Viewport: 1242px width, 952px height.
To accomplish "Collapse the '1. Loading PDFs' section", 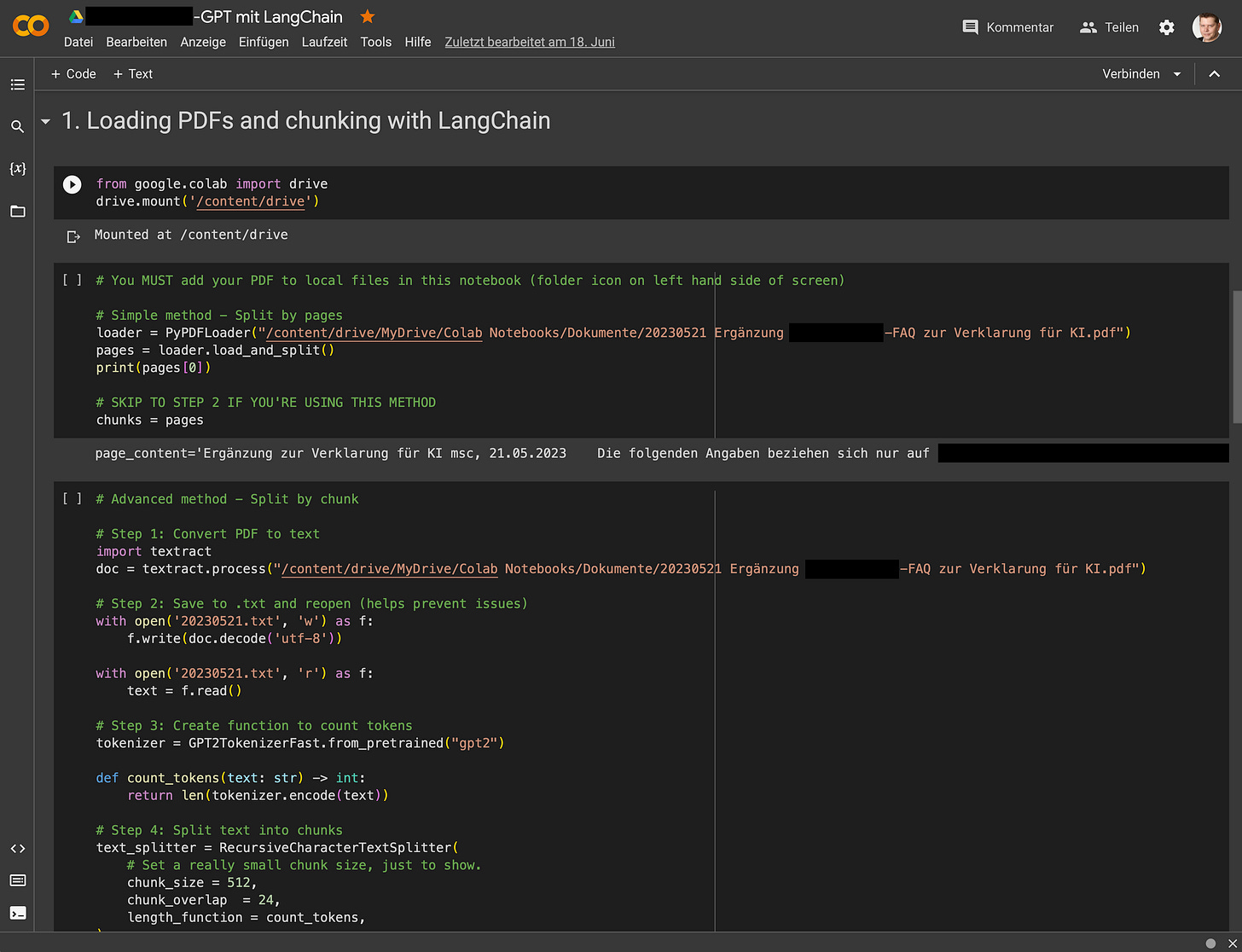I will [46, 122].
